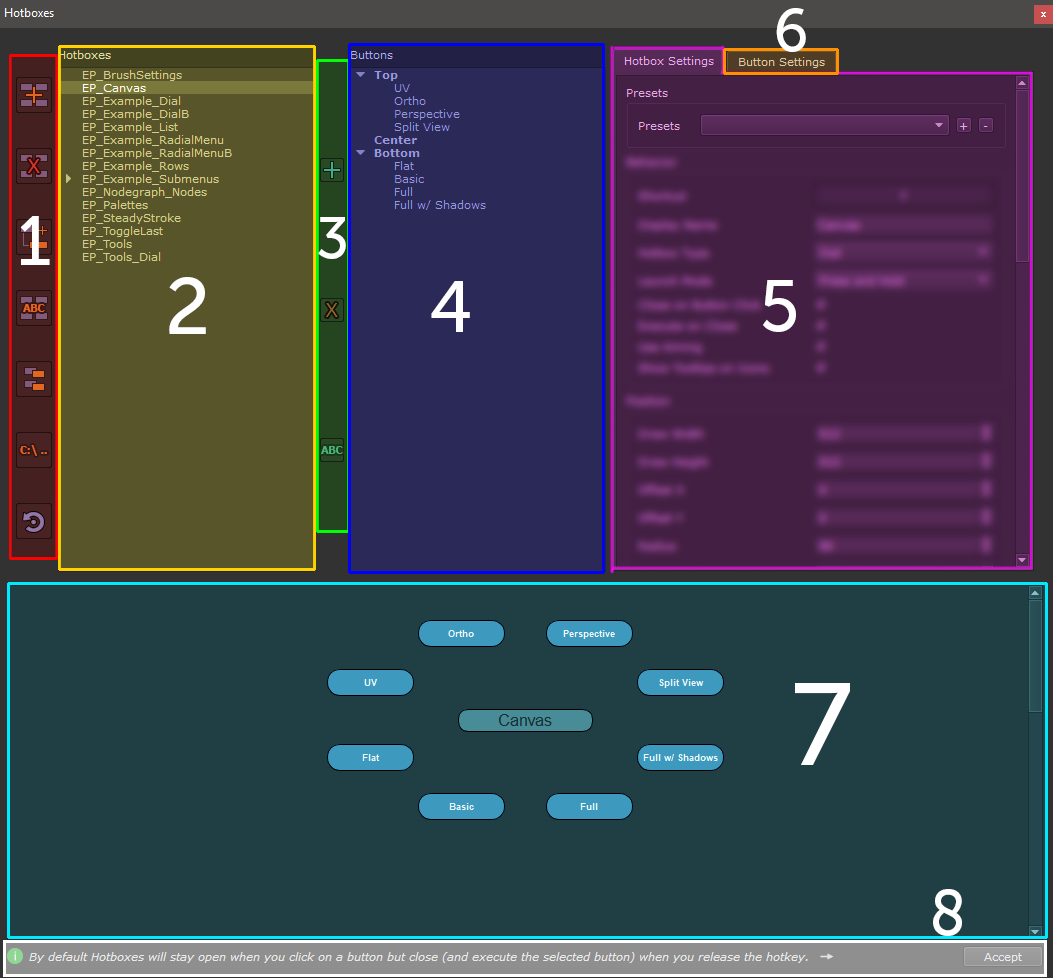The image size is (1053, 978).
Task: Click the delete hotbox icon with red X
Action: [x=34, y=166]
